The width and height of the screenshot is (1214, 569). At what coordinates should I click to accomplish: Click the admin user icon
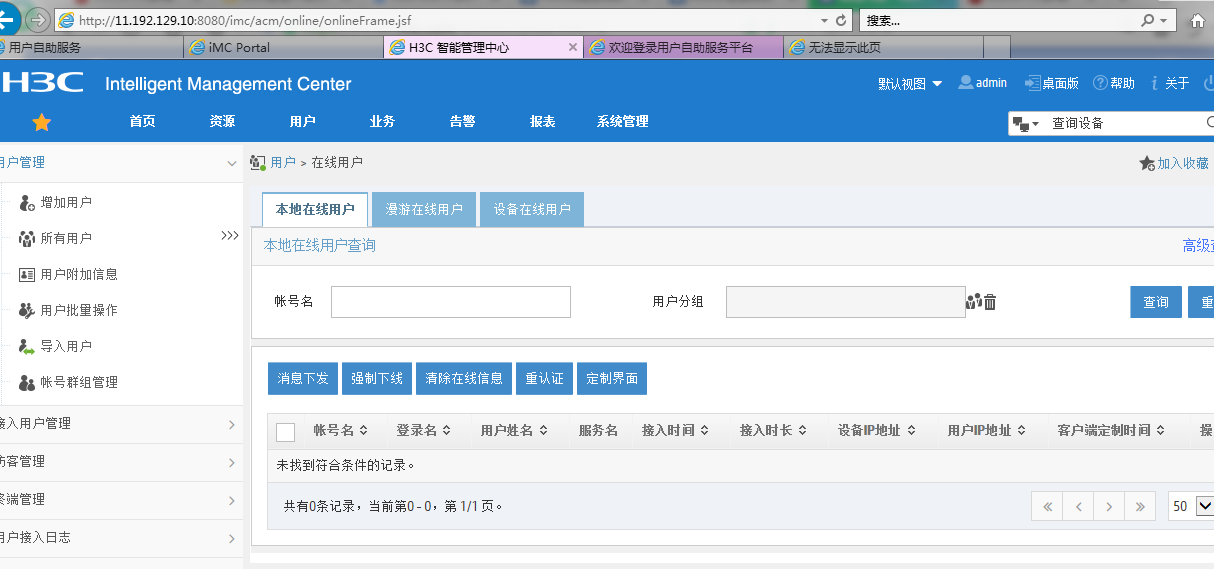click(x=965, y=83)
